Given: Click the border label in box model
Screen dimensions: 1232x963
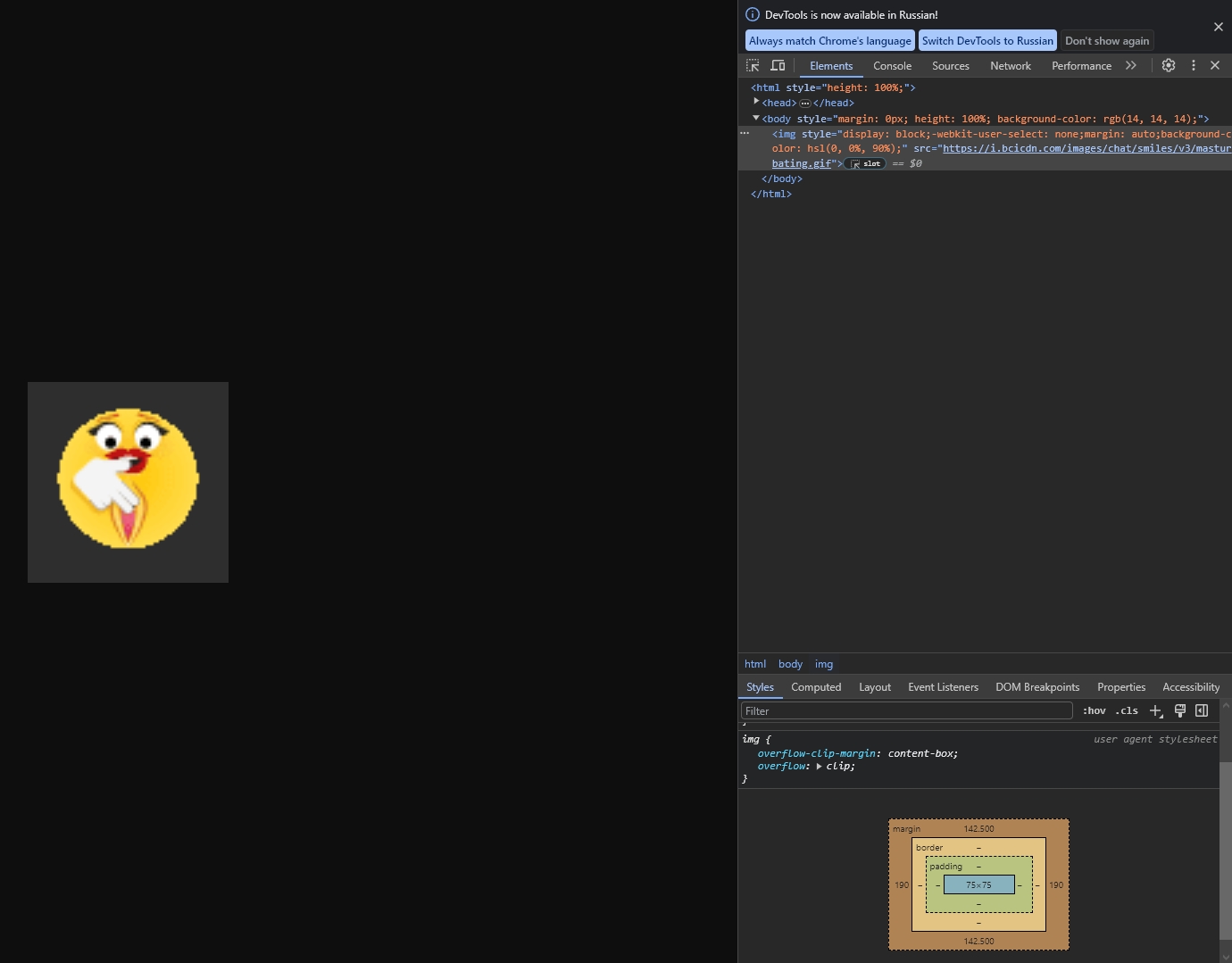Looking at the screenshot, I should point(929,848).
